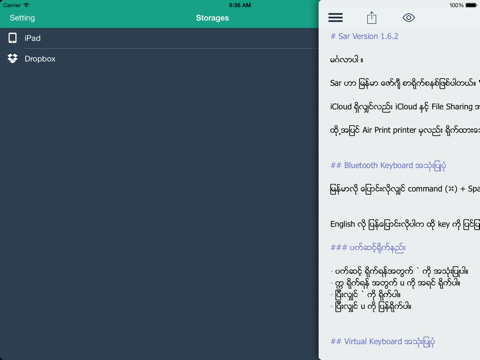
Task: Toggle preview with the eye icon
Action: coord(409,17)
